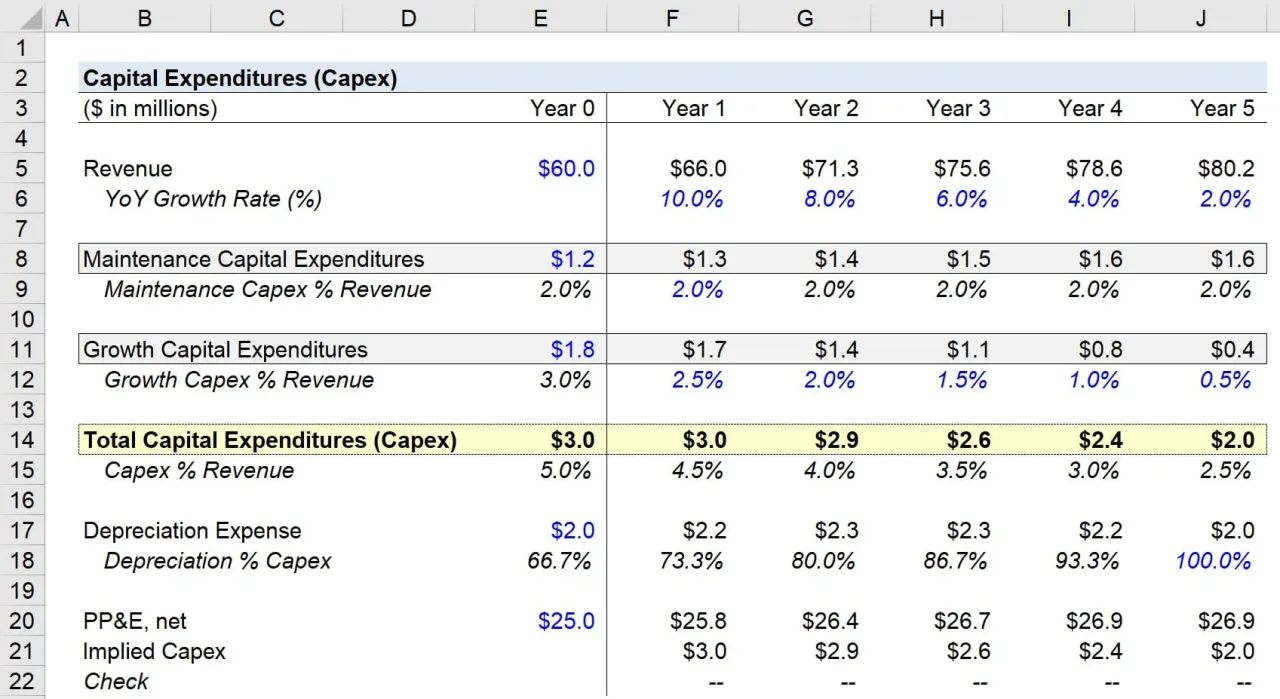The width and height of the screenshot is (1280, 699).
Task: Click the 100.0% Depreciation % Capex cell
Action: tap(1213, 561)
